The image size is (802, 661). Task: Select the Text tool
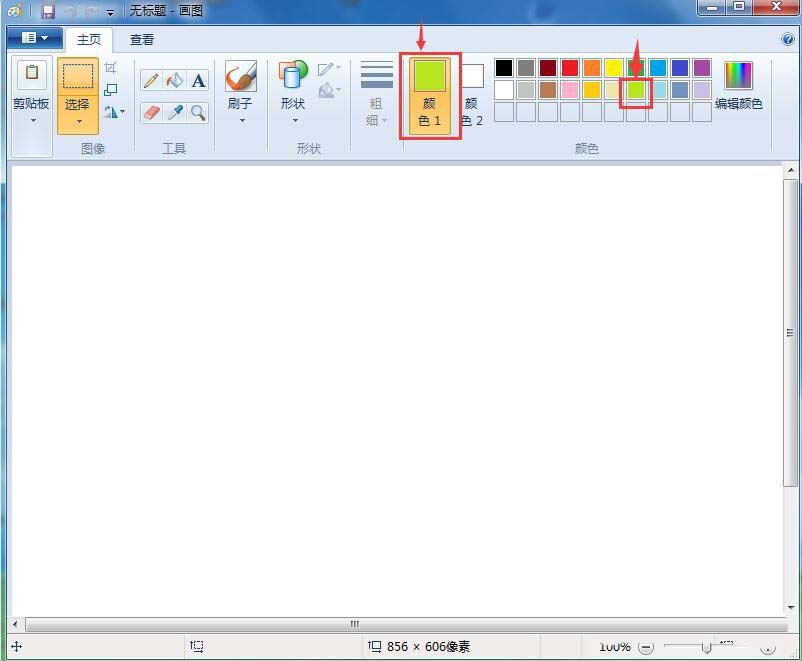(198, 80)
